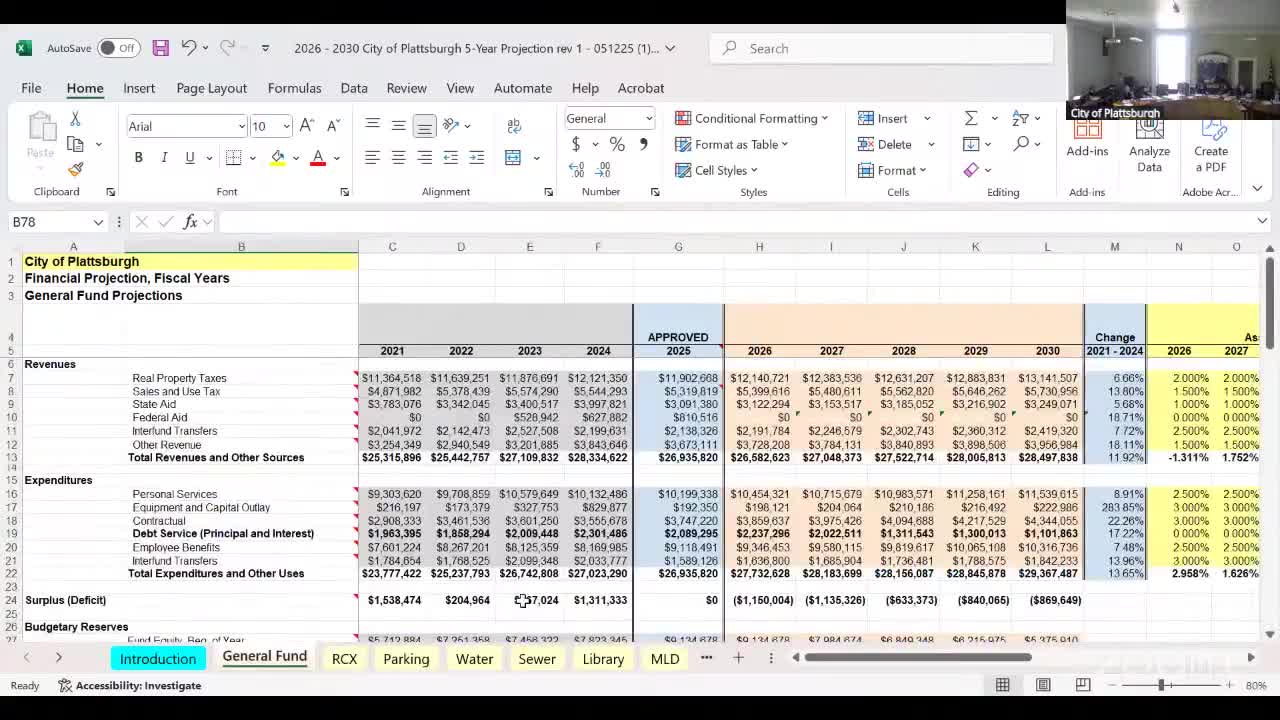Click the Save icon in title bar
Viewport: 1280px width, 720px height.
click(160, 48)
